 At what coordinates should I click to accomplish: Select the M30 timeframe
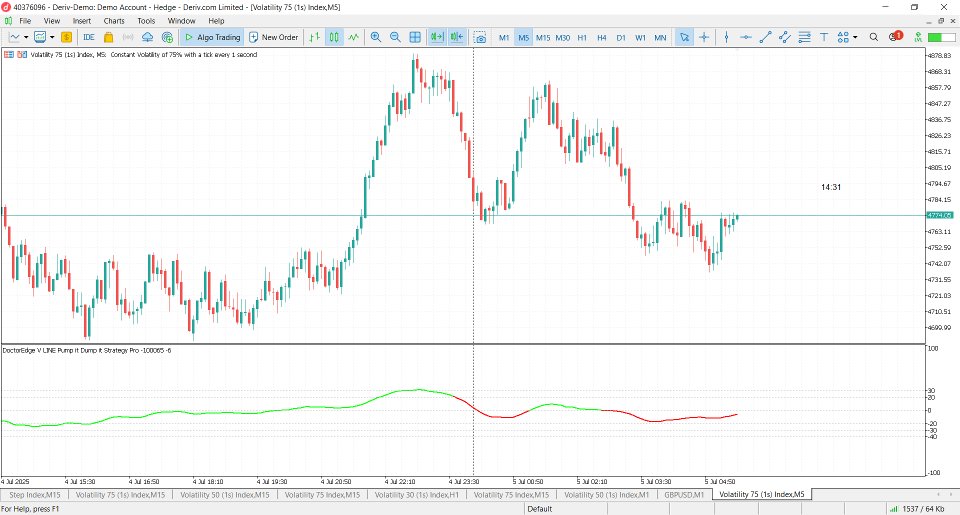click(x=563, y=38)
